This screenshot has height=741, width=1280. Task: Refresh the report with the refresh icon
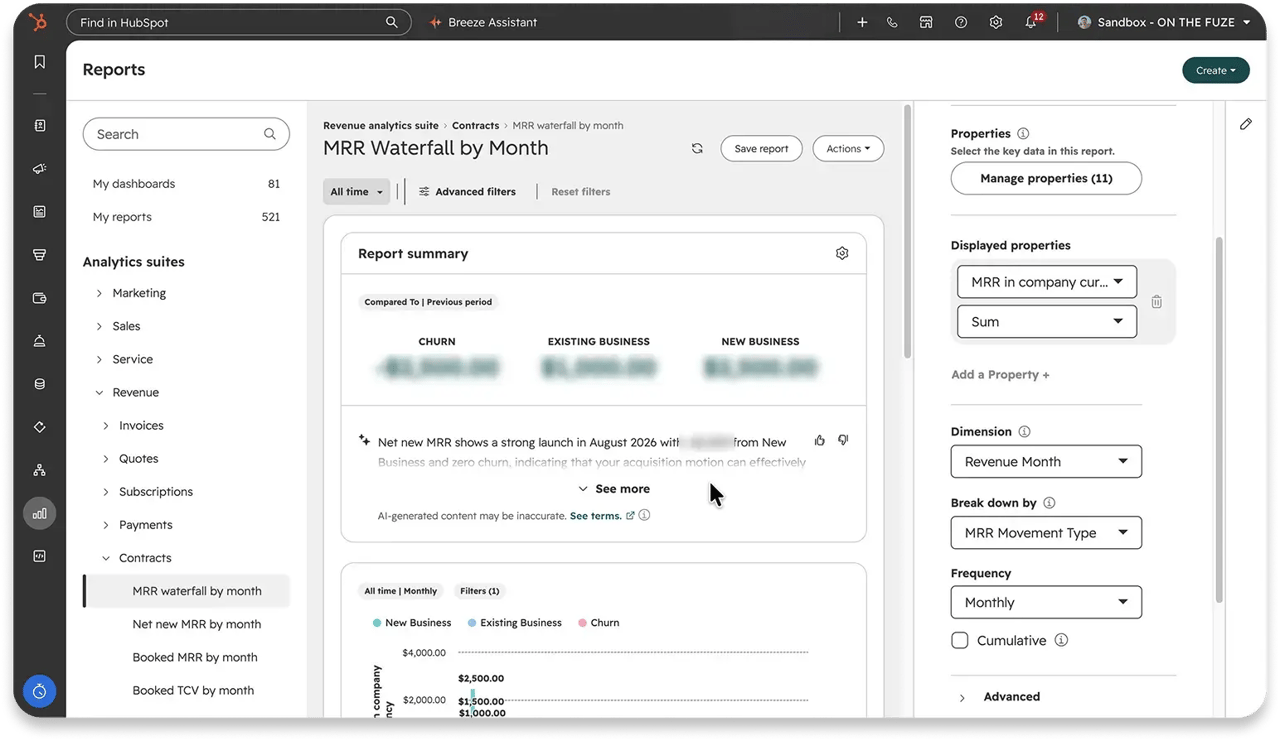[x=697, y=149]
